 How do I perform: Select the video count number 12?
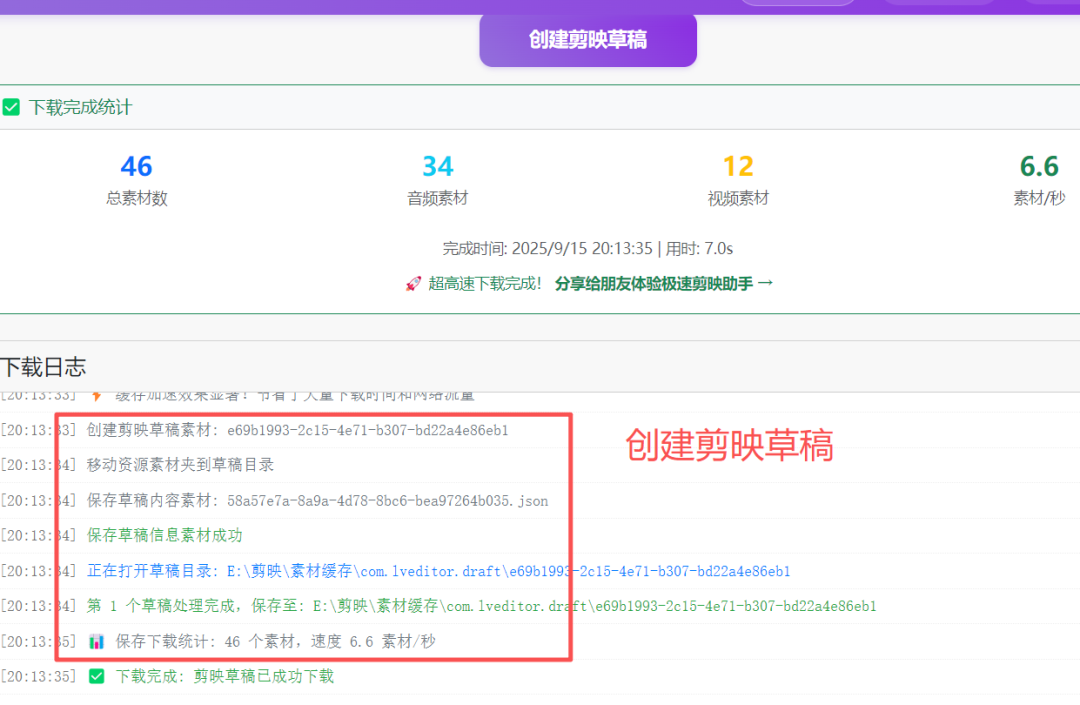[738, 167]
